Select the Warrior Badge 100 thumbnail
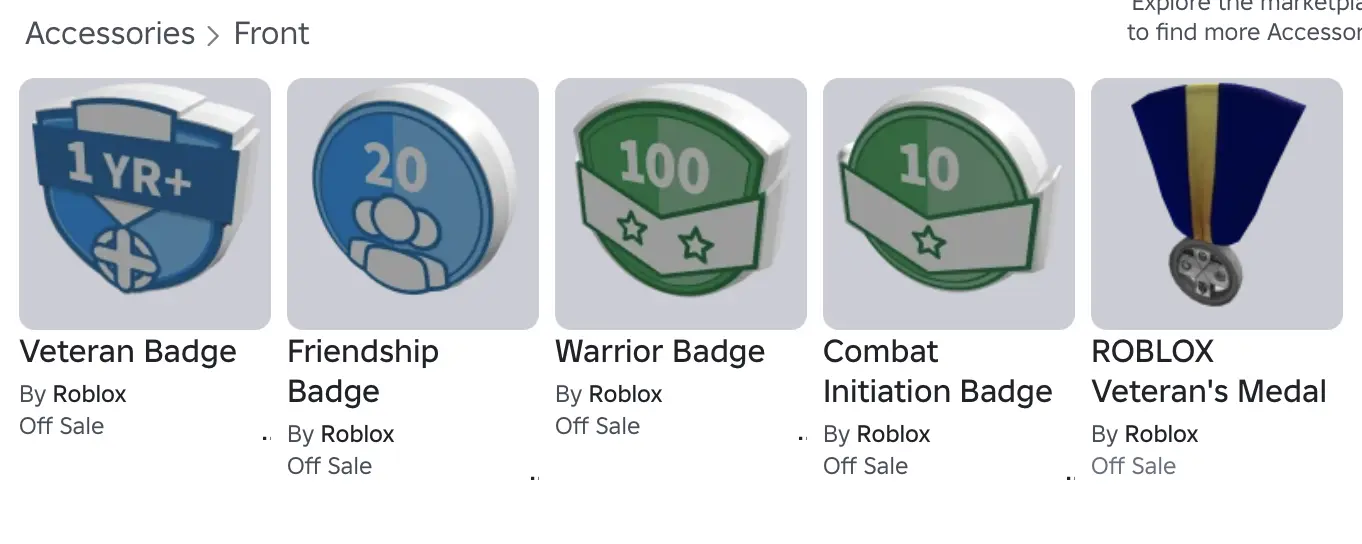This screenshot has width=1362, height=544. (x=681, y=204)
